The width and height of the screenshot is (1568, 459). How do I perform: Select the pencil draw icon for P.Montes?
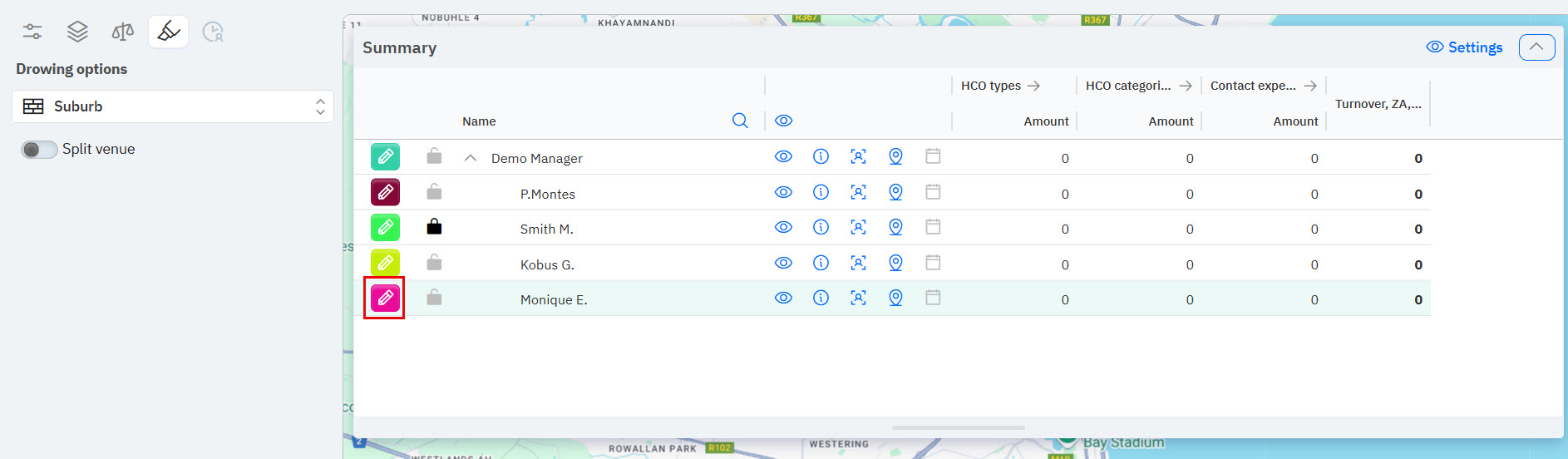[385, 192]
